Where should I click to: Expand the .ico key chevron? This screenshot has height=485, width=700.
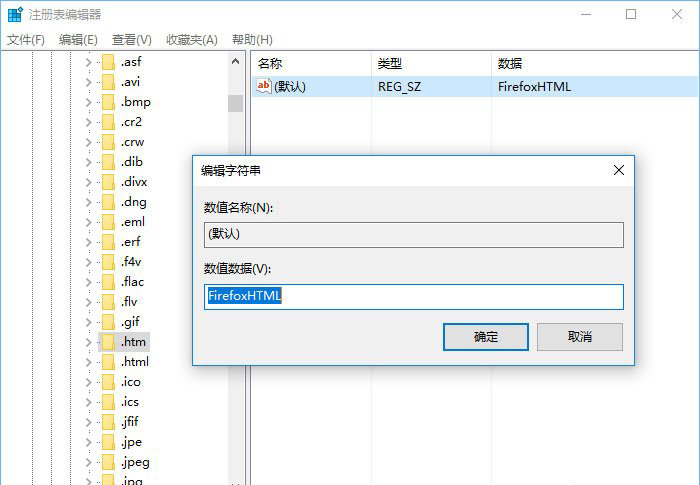pyautogui.click(x=88, y=382)
